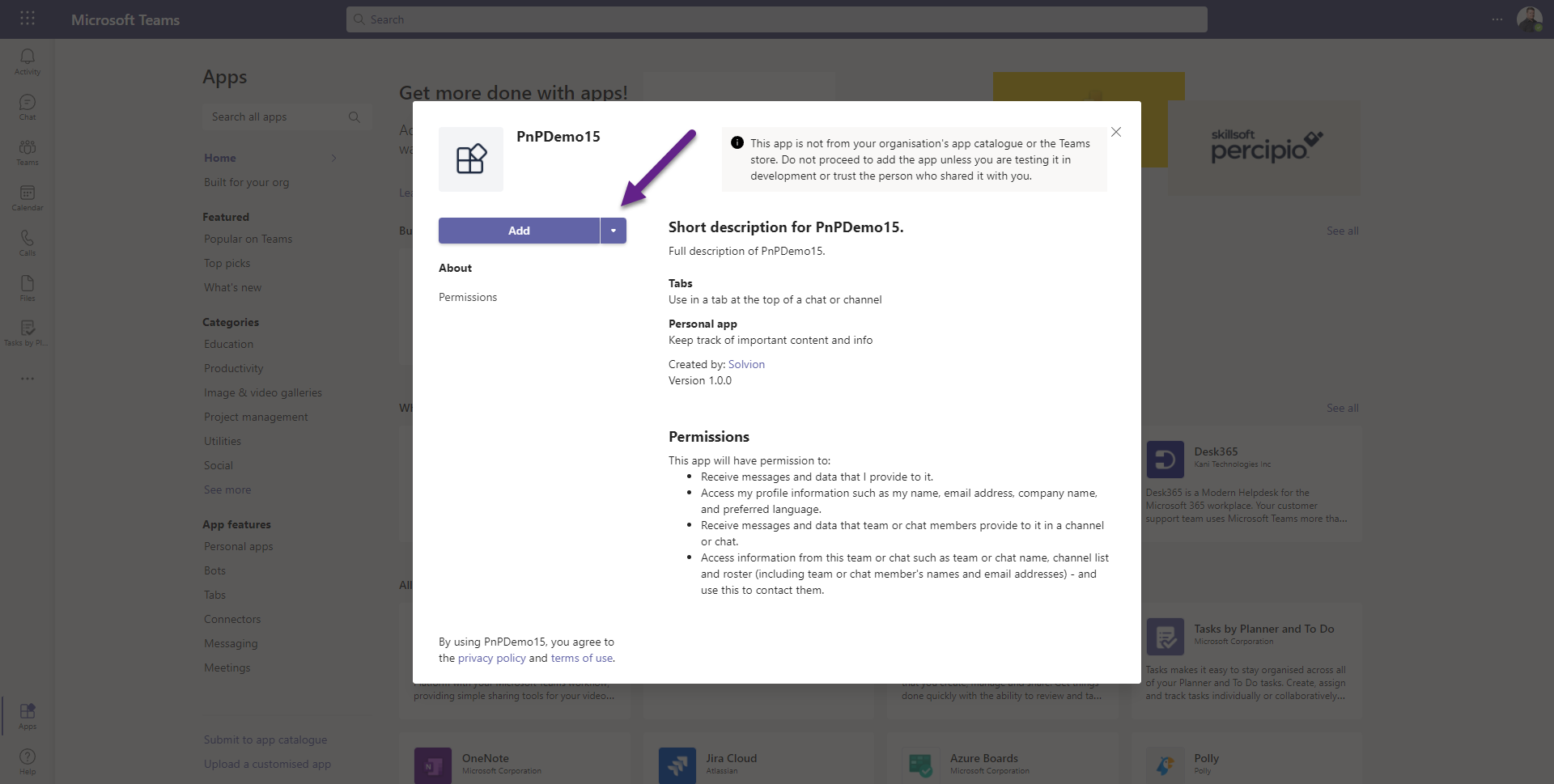The image size is (1554, 784).
Task: Click the PnPDemo15 app icon
Action: [x=471, y=159]
